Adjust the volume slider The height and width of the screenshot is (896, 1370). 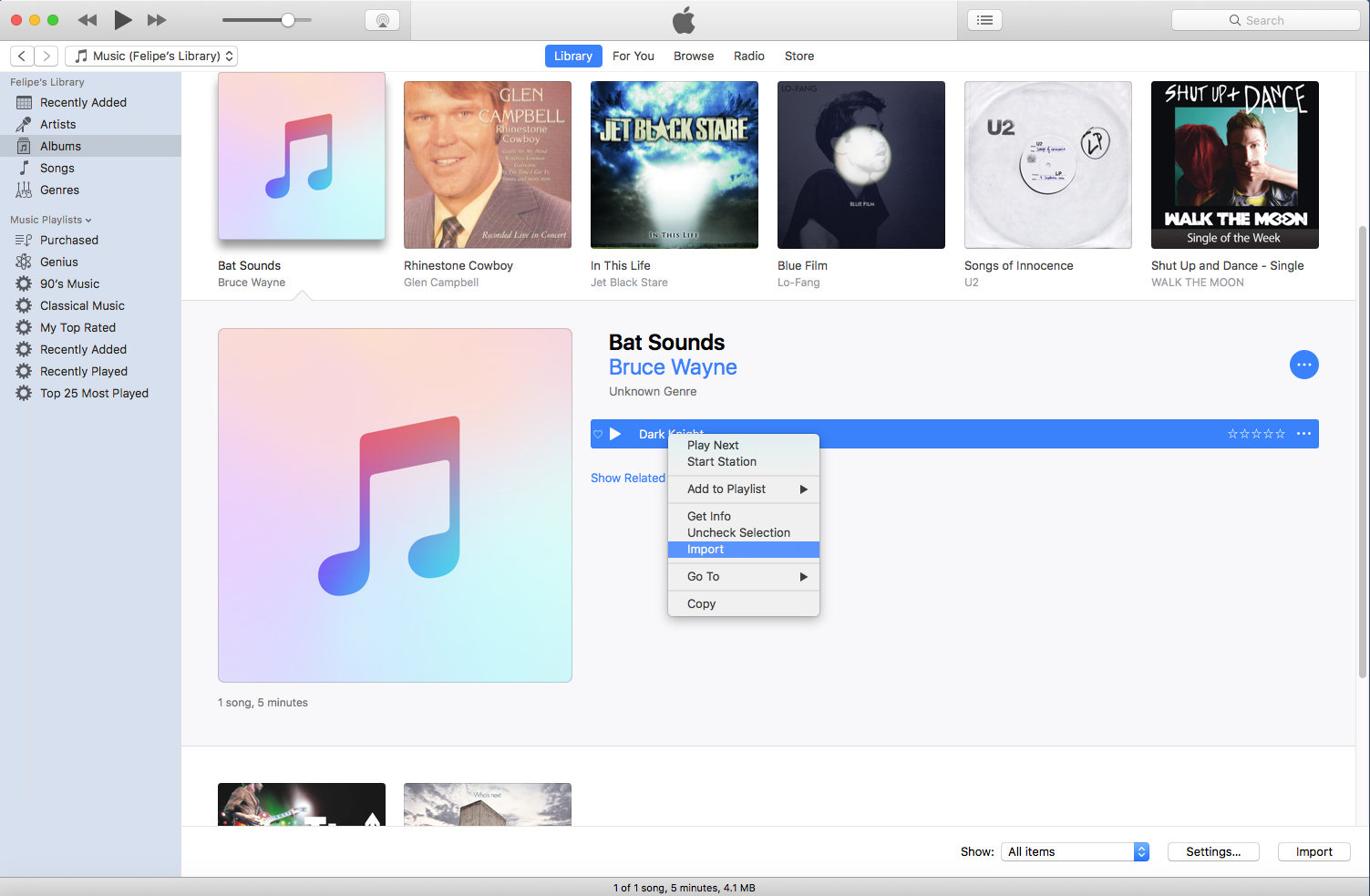tap(287, 19)
